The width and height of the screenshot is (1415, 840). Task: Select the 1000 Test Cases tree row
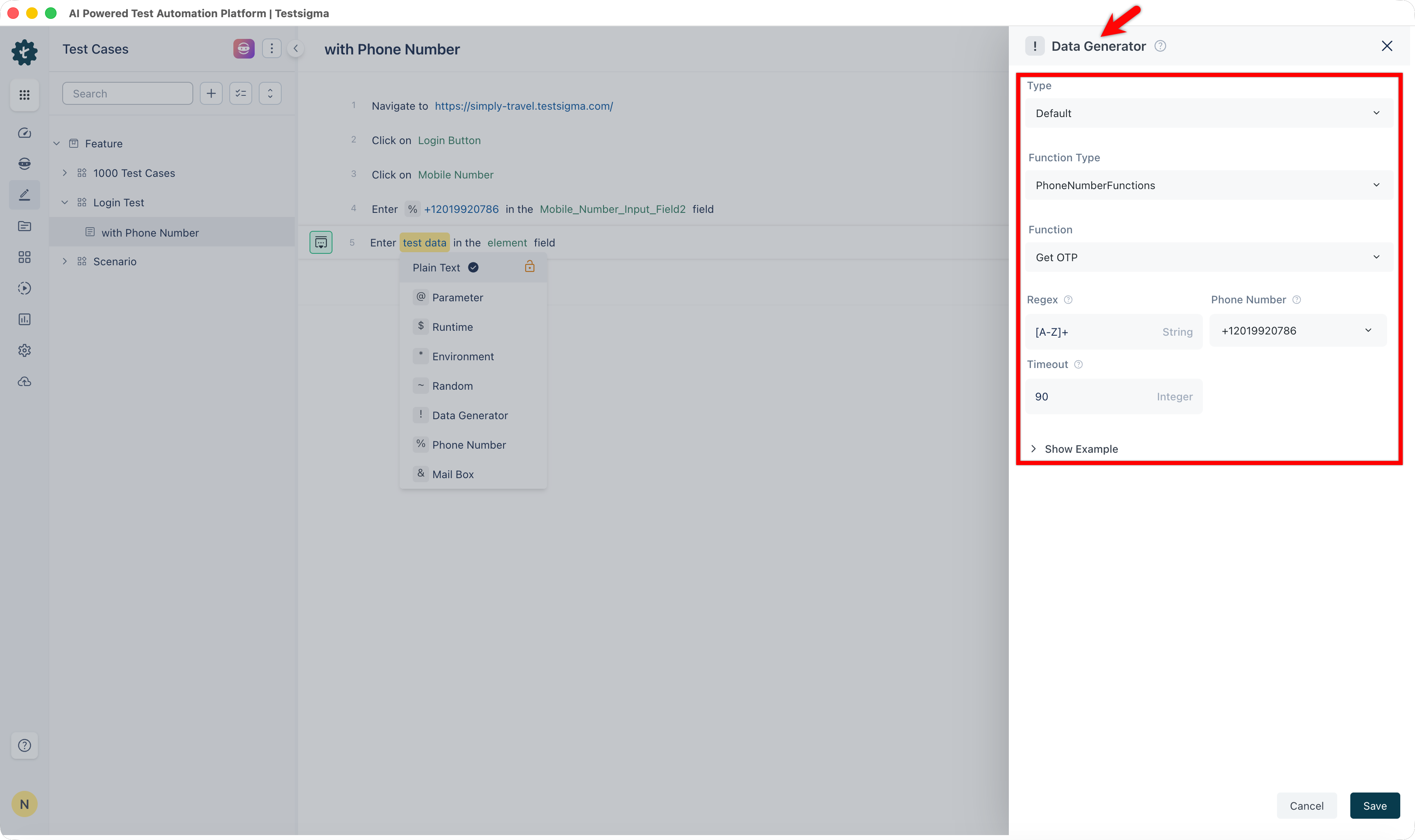coord(172,173)
